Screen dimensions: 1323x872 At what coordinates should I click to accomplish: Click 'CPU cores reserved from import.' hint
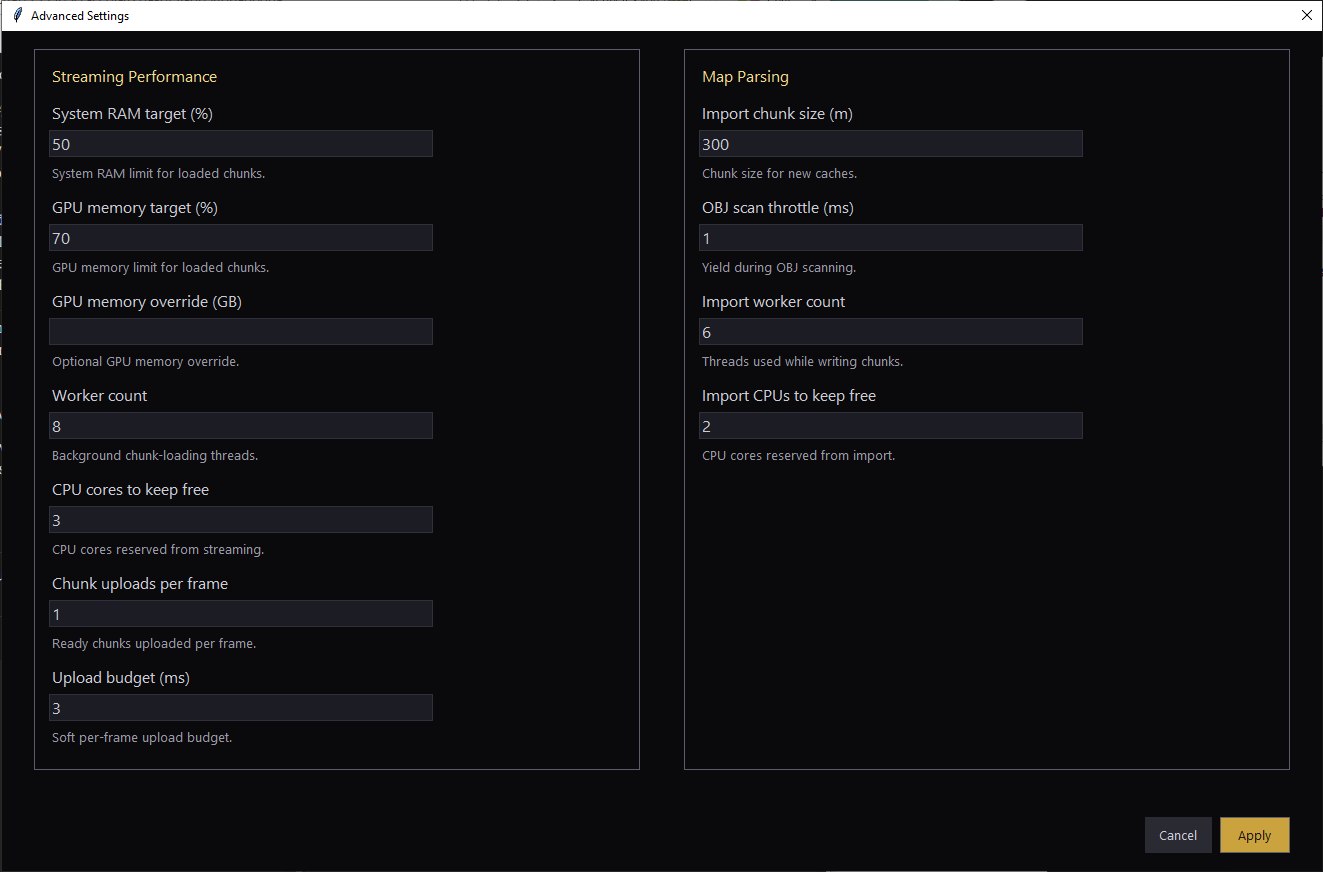[798, 456]
